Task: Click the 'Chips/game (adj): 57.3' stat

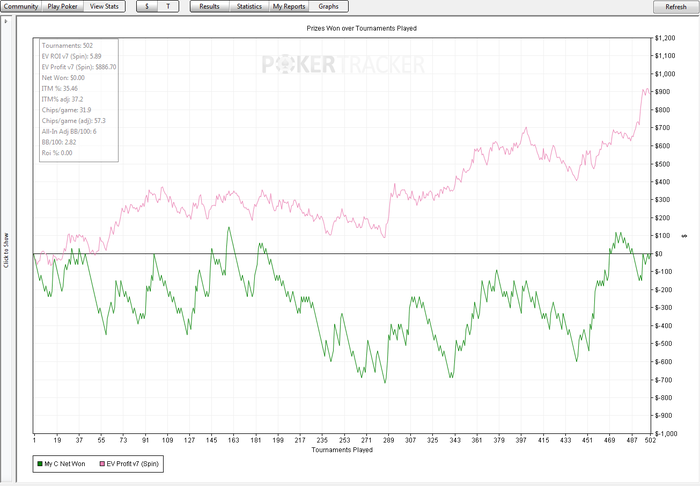Action: pos(74,120)
